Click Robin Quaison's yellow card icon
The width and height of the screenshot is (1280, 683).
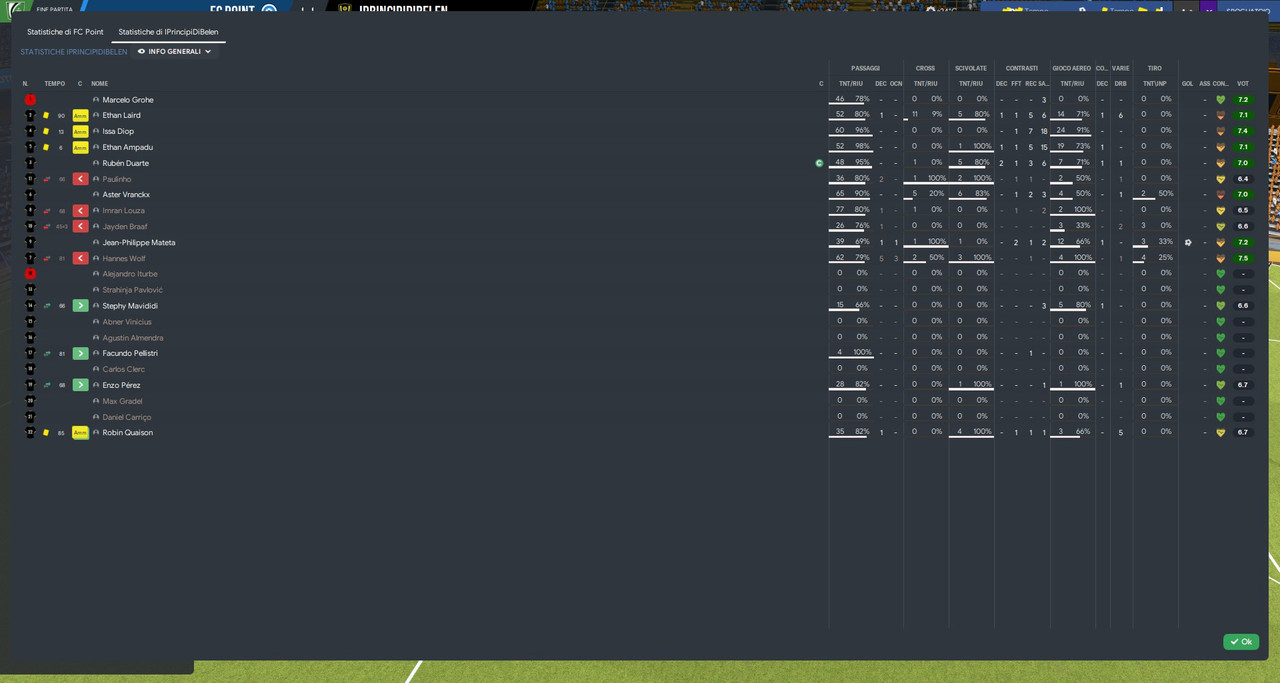(x=46, y=433)
